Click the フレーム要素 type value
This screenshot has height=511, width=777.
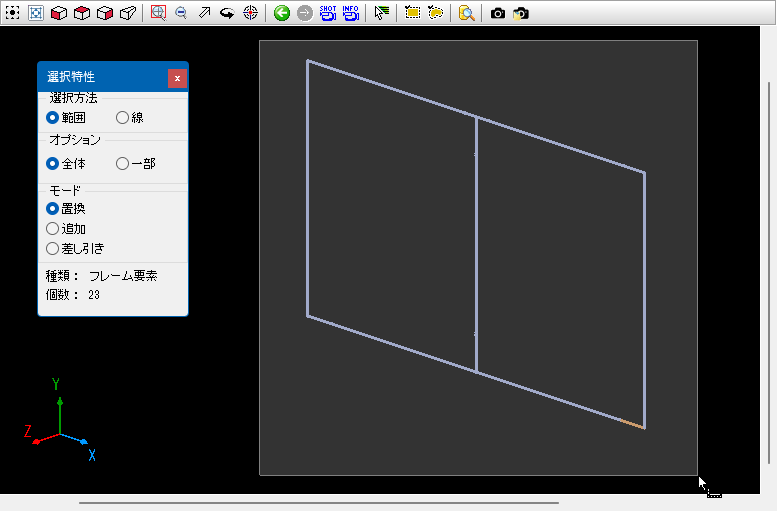[123, 276]
